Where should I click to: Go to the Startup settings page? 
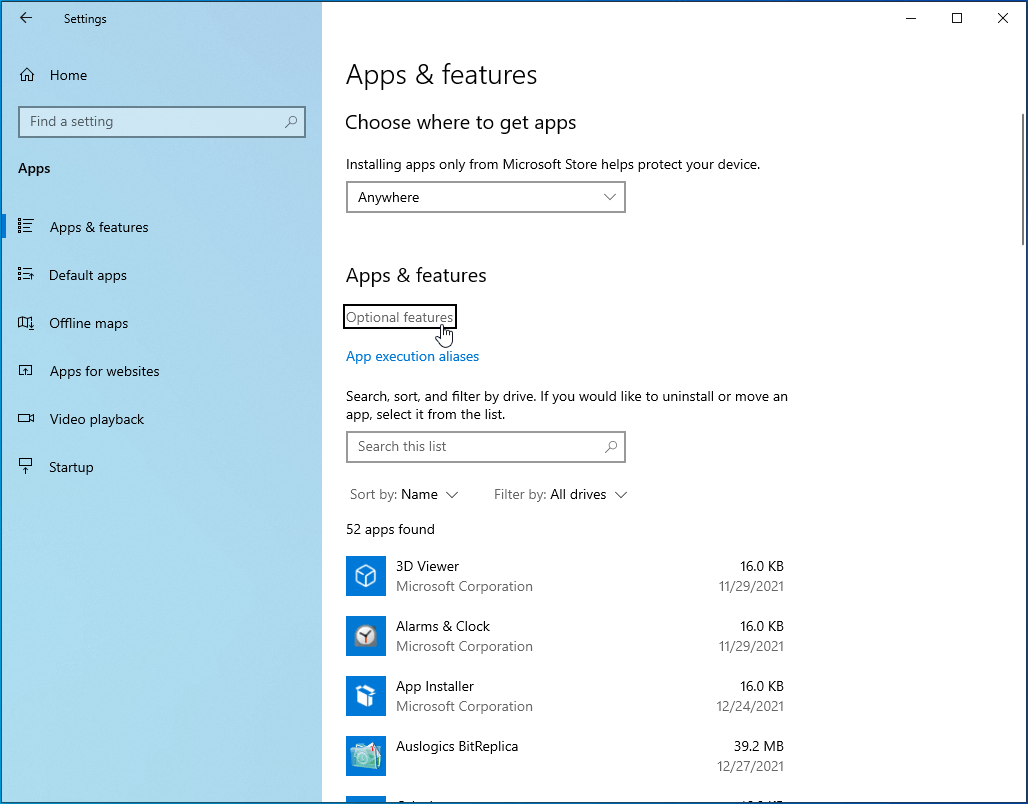(x=71, y=467)
